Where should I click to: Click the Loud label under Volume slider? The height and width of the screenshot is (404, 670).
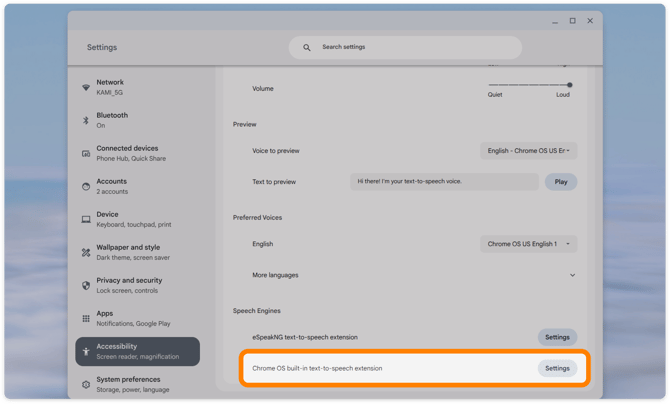(x=563, y=94)
